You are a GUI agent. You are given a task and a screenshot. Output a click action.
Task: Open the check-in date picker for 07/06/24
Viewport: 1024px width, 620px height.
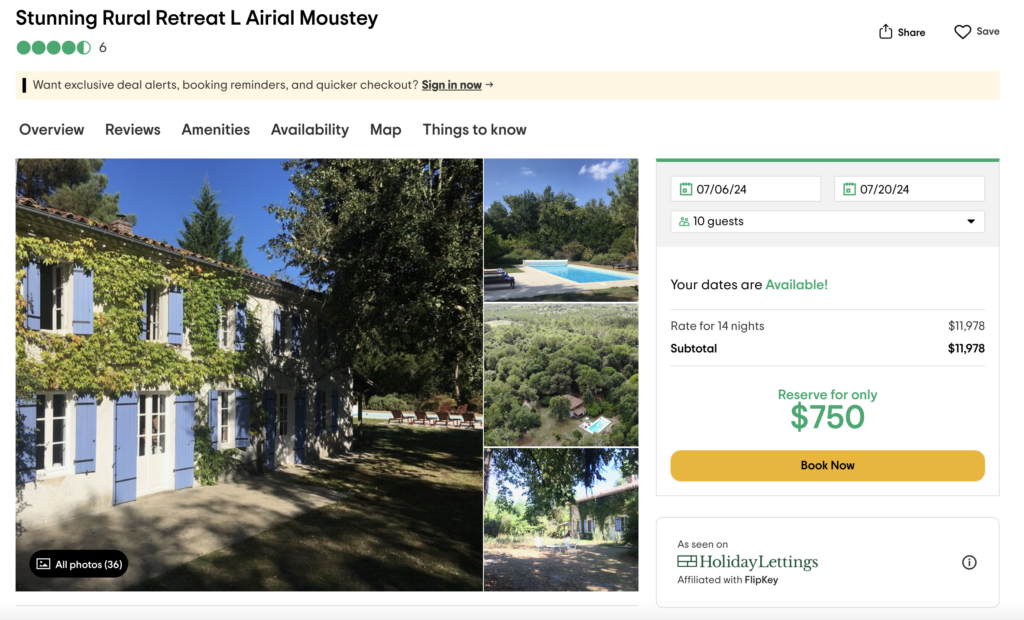coord(745,188)
